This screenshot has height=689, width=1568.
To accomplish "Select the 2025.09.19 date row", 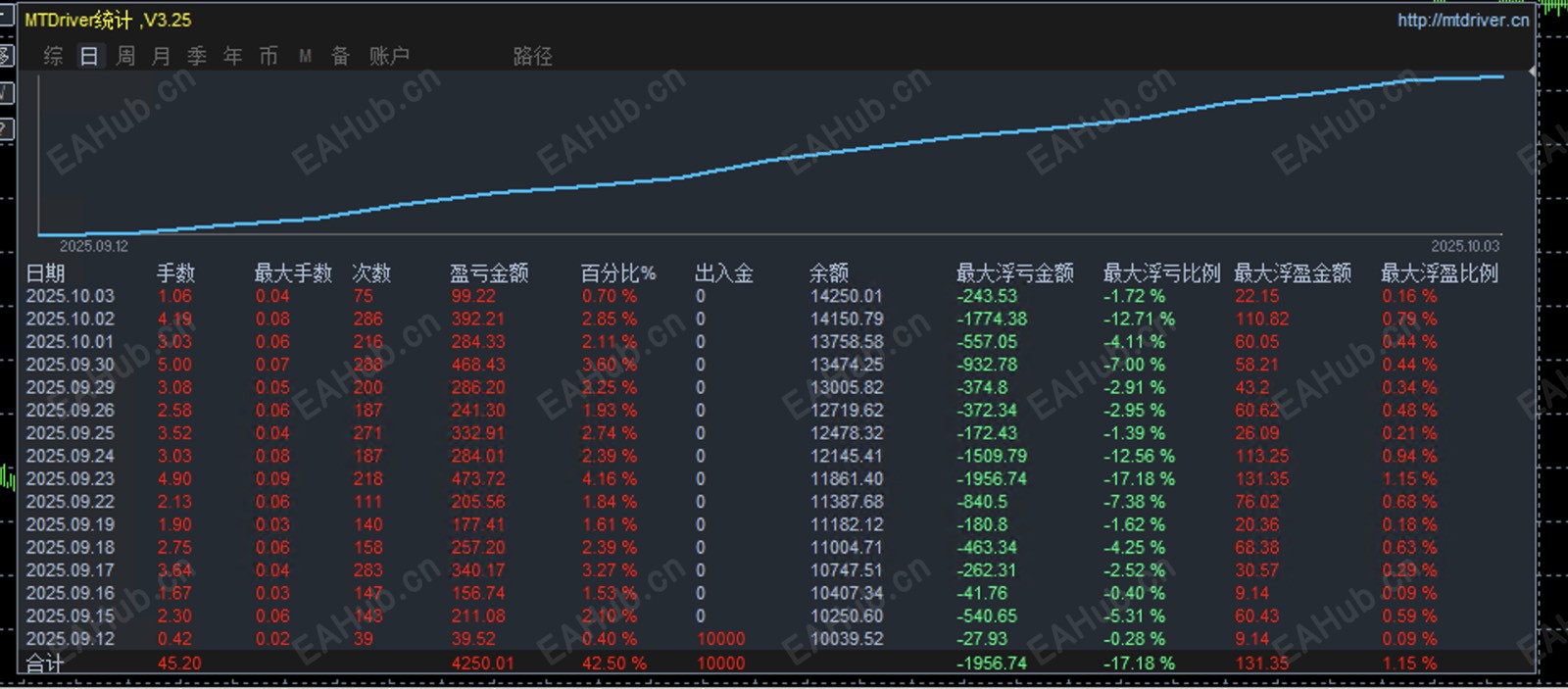I will coord(70,524).
